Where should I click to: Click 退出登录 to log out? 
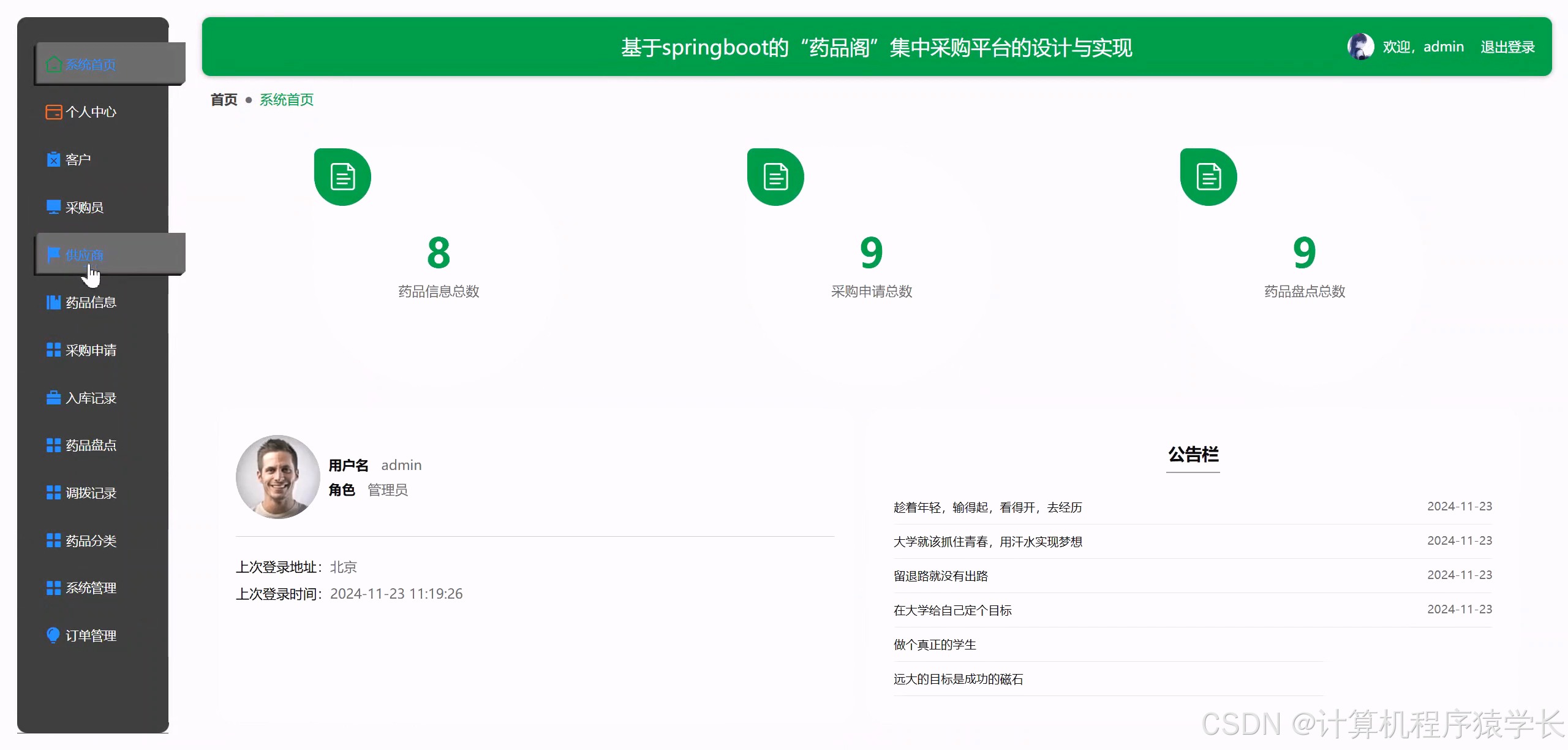1507,46
